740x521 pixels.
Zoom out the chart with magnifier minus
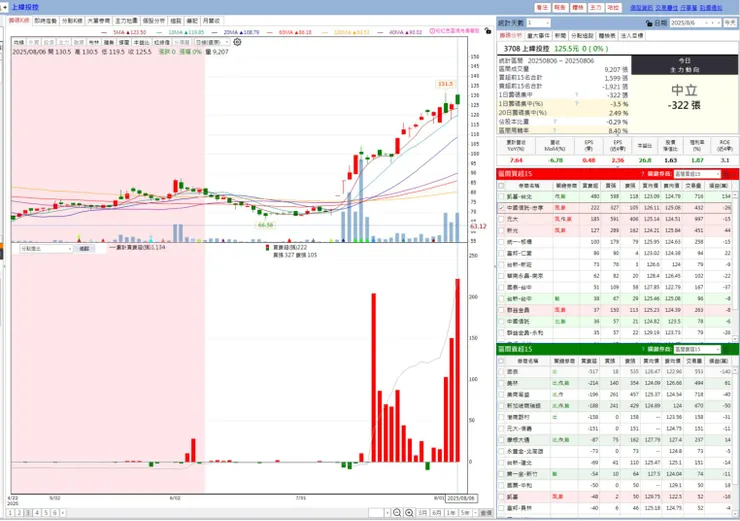click(x=397, y=513)
